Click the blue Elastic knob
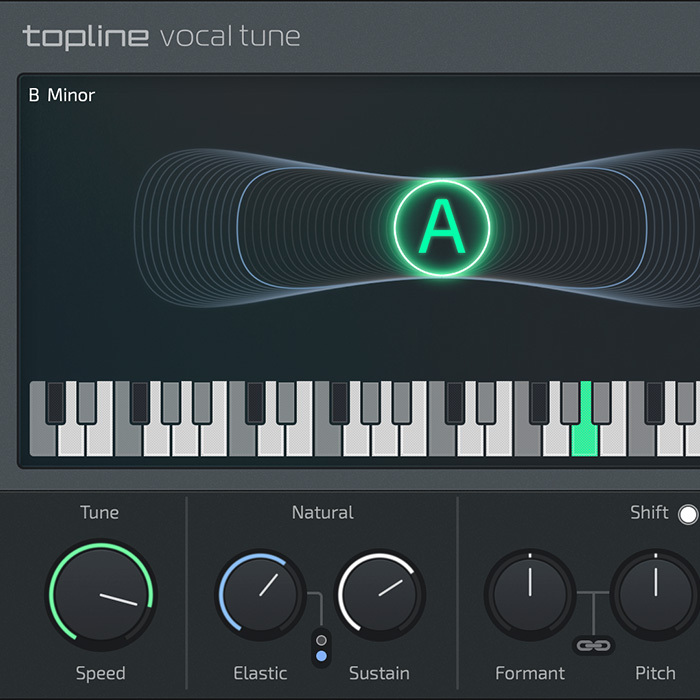Screen dimensions: 700x700 (x=260, y=594)
